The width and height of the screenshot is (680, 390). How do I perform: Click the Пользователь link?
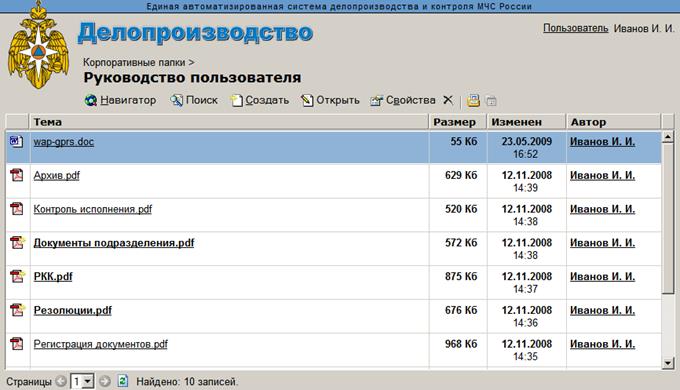576,28
